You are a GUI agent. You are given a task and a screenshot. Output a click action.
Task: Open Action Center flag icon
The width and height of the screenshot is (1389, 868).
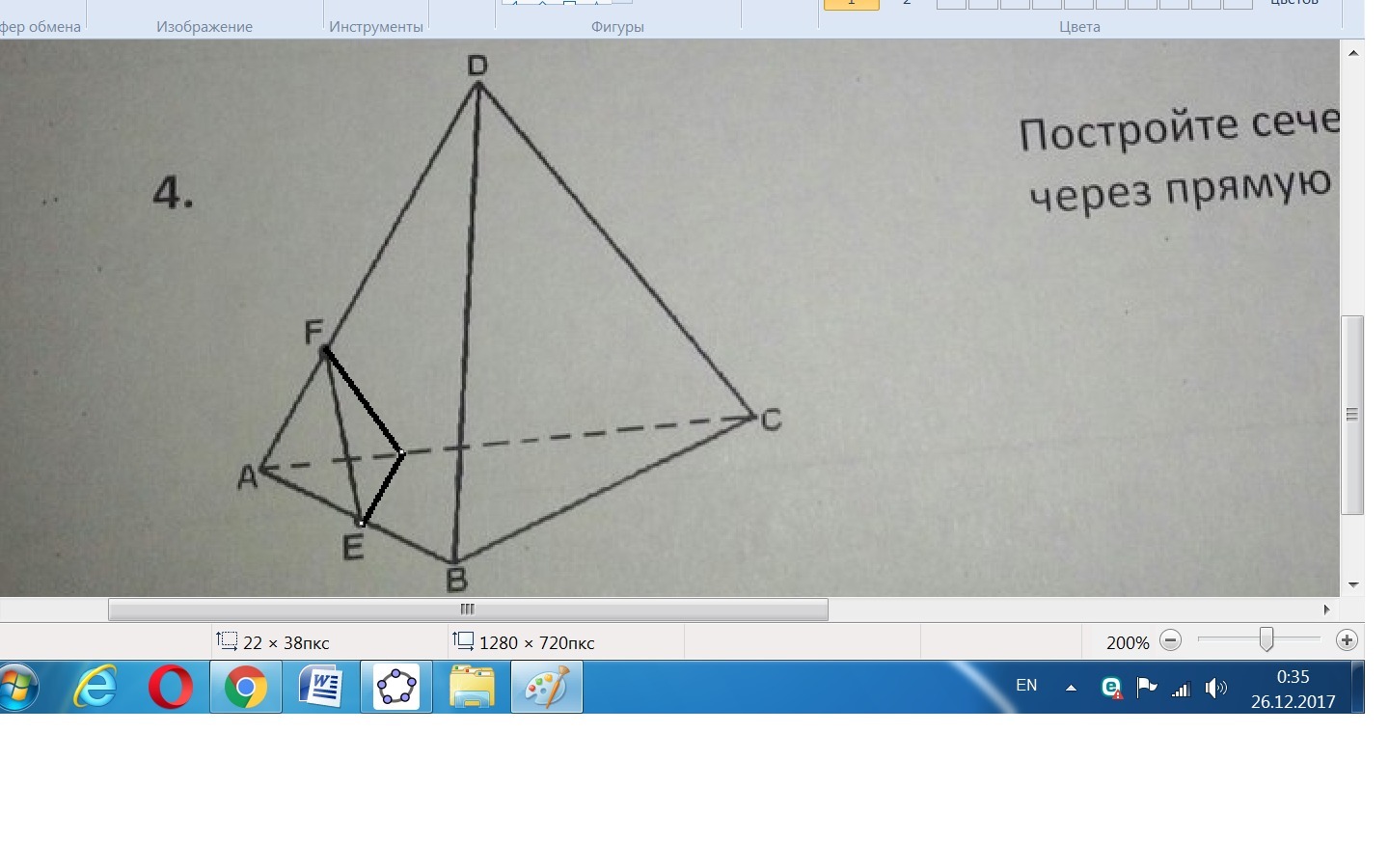click(x=1147, y=688)
